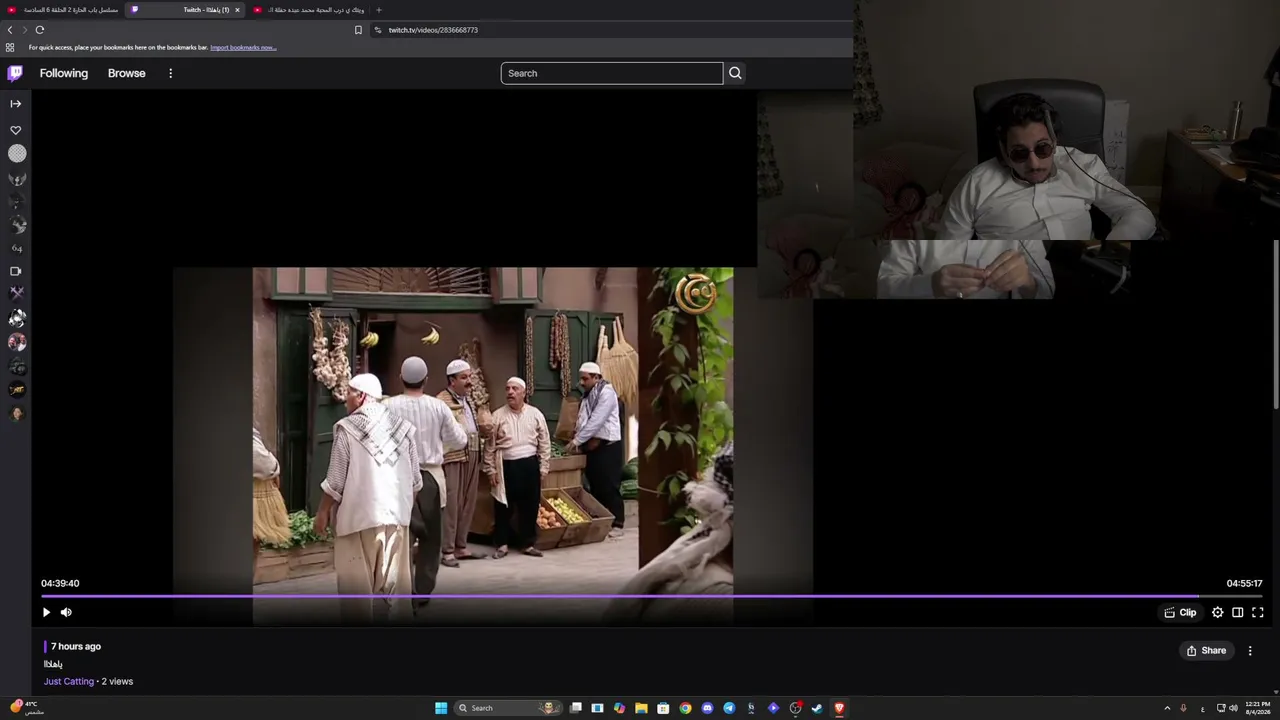Viewport: 1280px width, 720px height.
Task: Open the taskbar clock and date
Action: click(x=1257, y=708)
